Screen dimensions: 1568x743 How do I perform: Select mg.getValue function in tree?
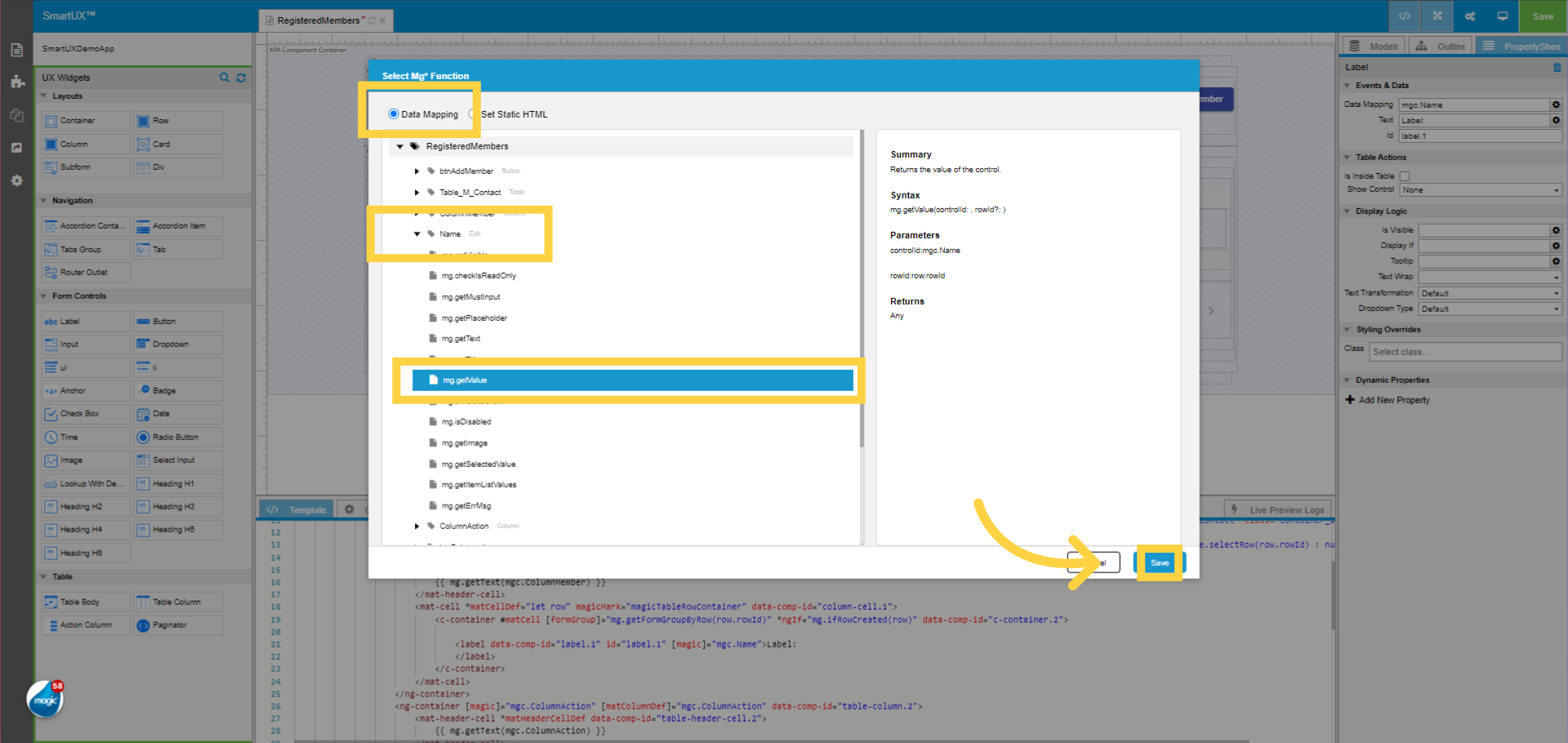point(633,380)
